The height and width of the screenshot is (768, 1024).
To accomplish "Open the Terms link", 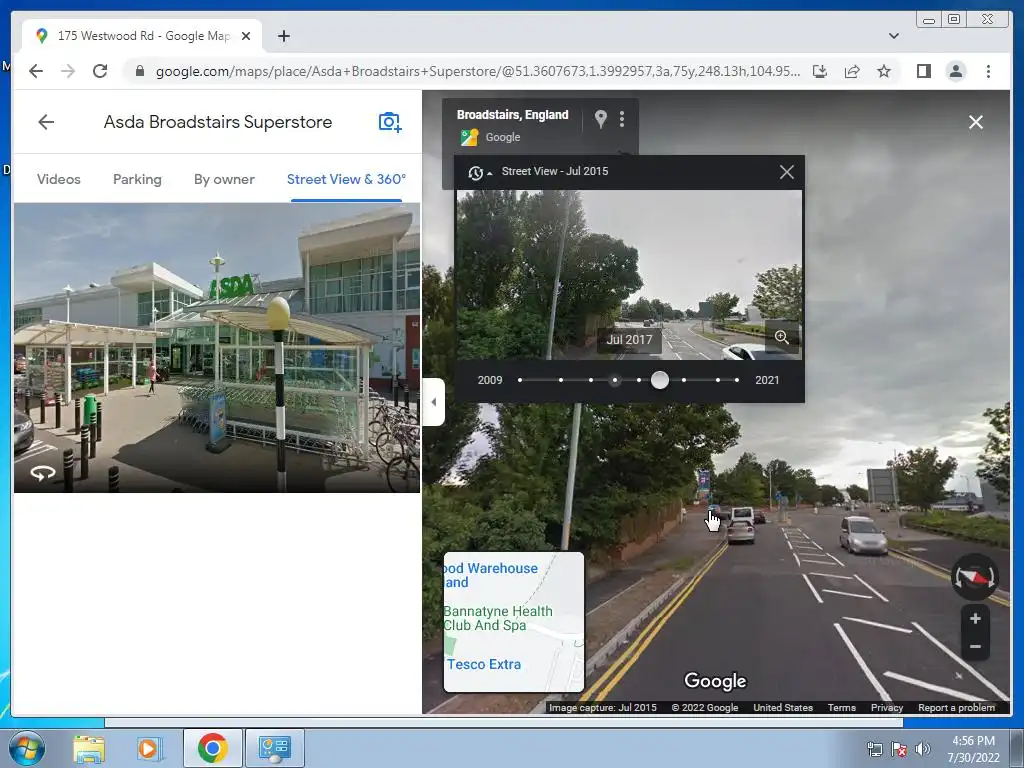I will coord(842,707).
